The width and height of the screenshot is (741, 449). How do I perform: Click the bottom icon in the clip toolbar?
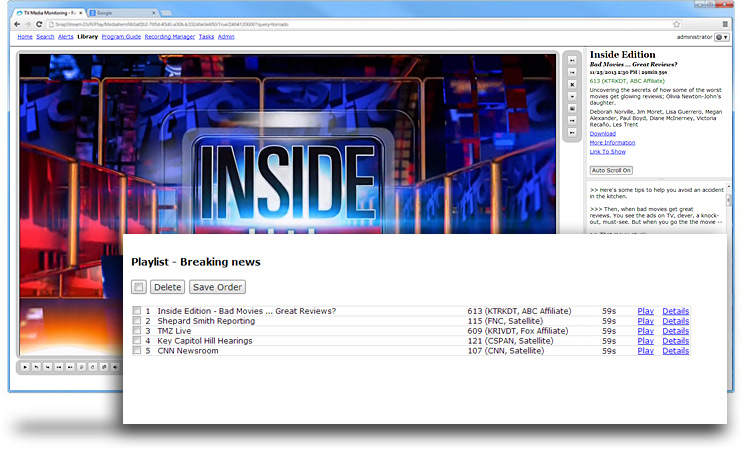(572, 132)
